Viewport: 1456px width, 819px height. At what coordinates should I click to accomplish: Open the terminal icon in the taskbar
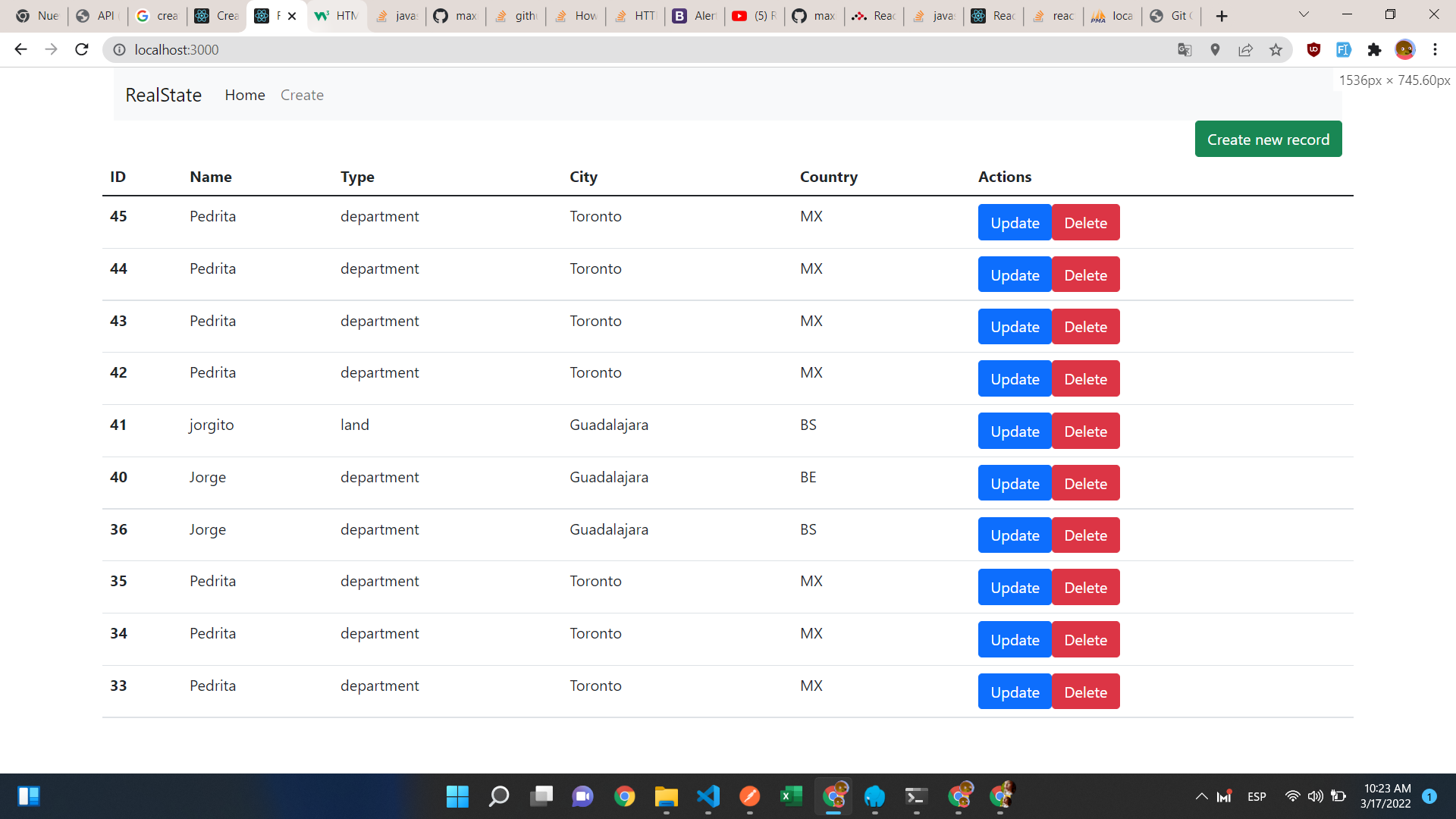(916, 796)
